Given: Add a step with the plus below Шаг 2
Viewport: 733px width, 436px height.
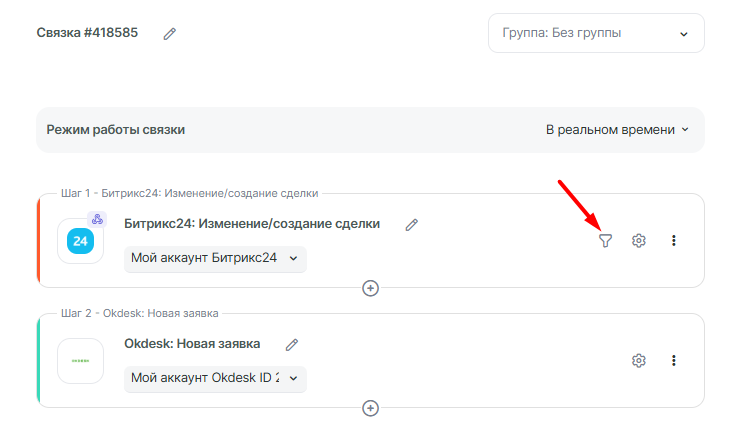Looking at the screenshot, I should (370, 408).
